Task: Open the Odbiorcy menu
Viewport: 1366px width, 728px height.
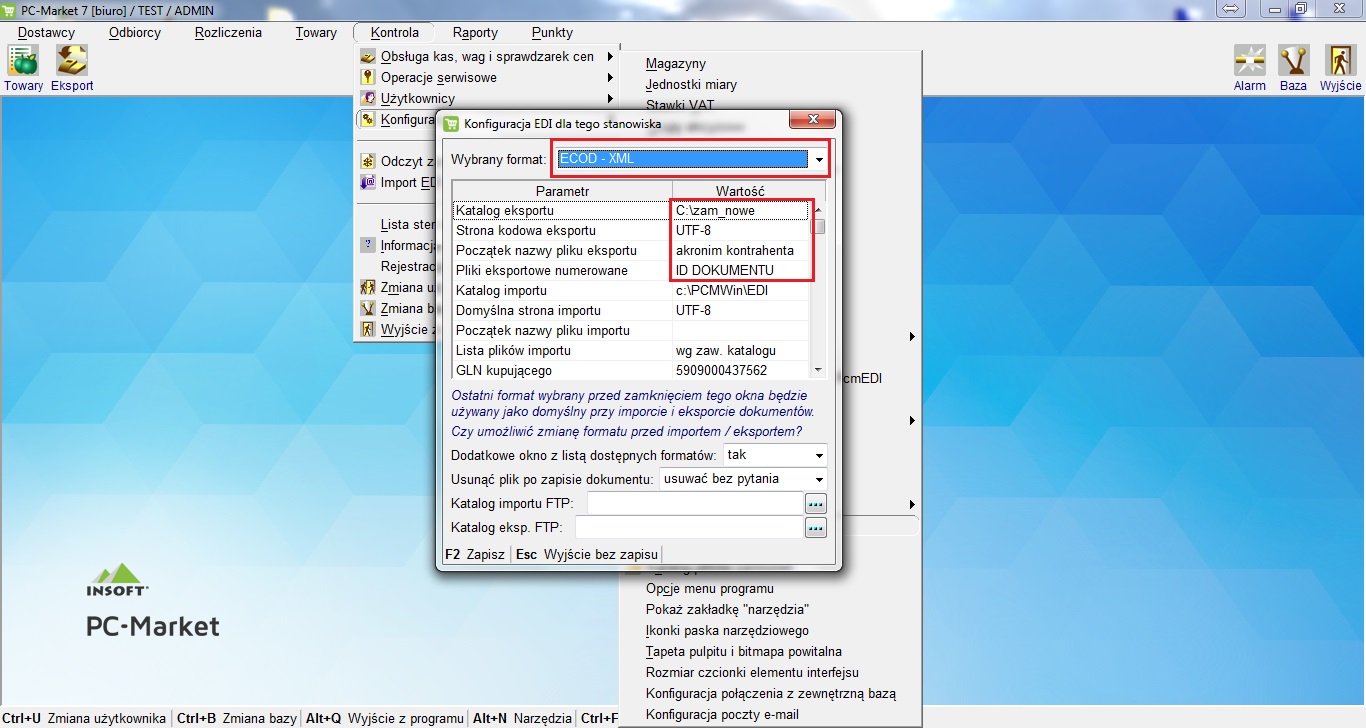Action: [135, 32]
